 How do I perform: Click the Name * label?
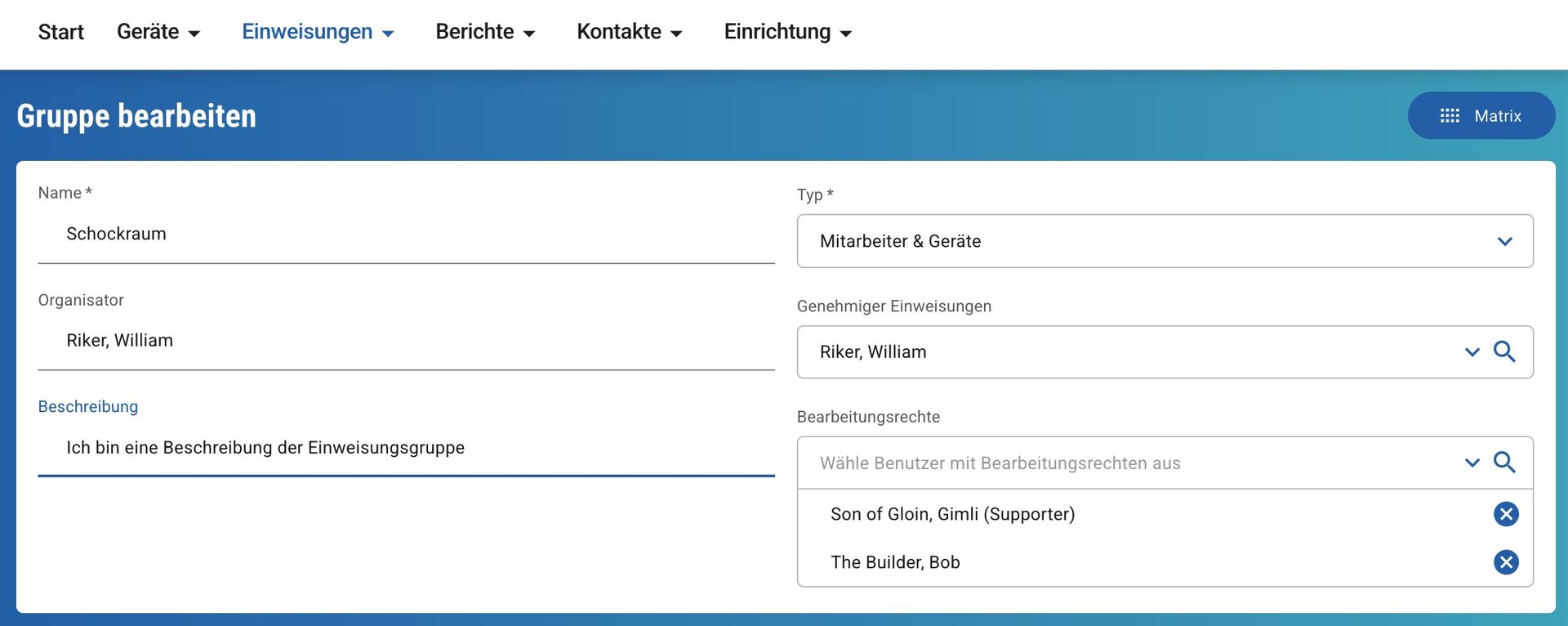(65, 193)
